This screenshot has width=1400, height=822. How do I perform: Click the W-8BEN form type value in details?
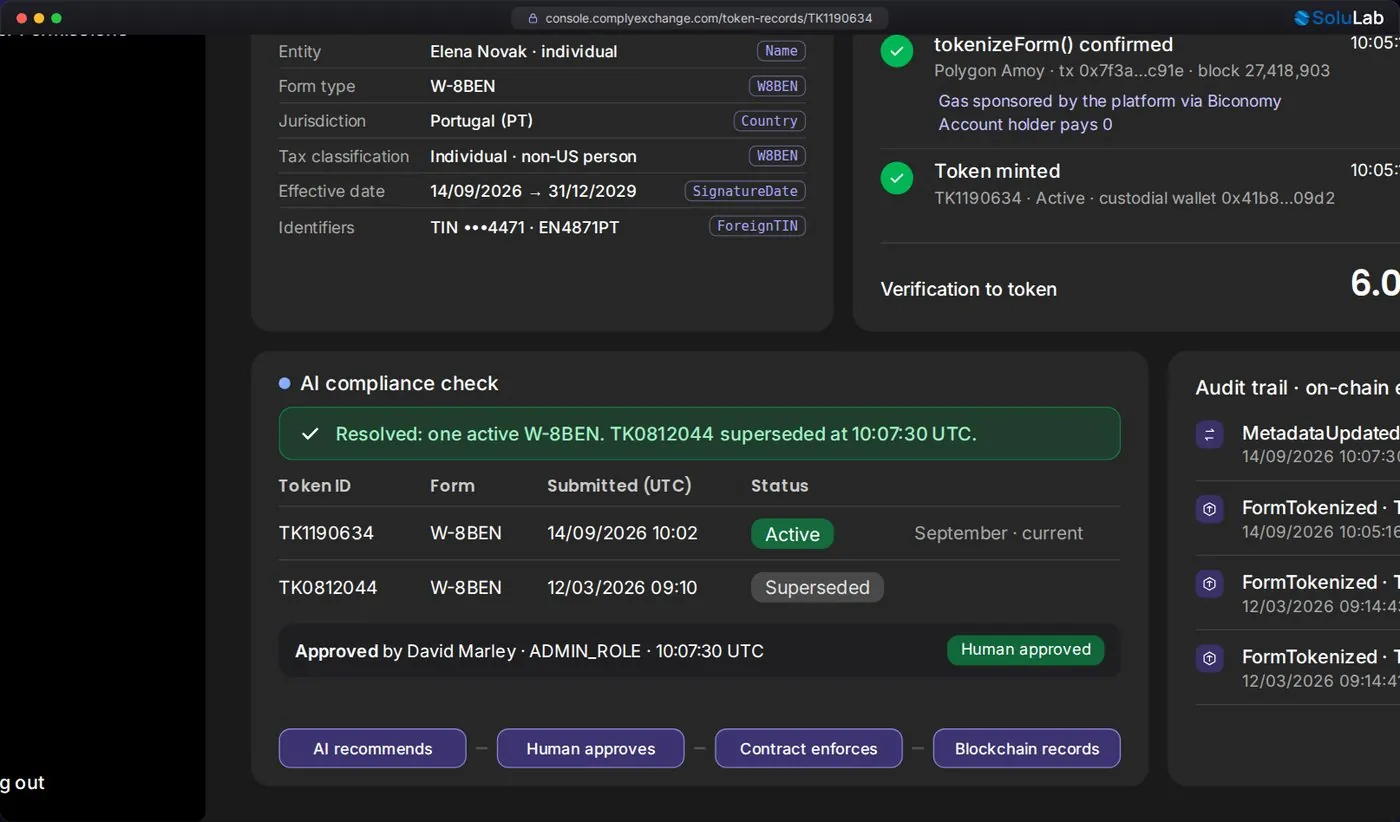tap(462, 86)
